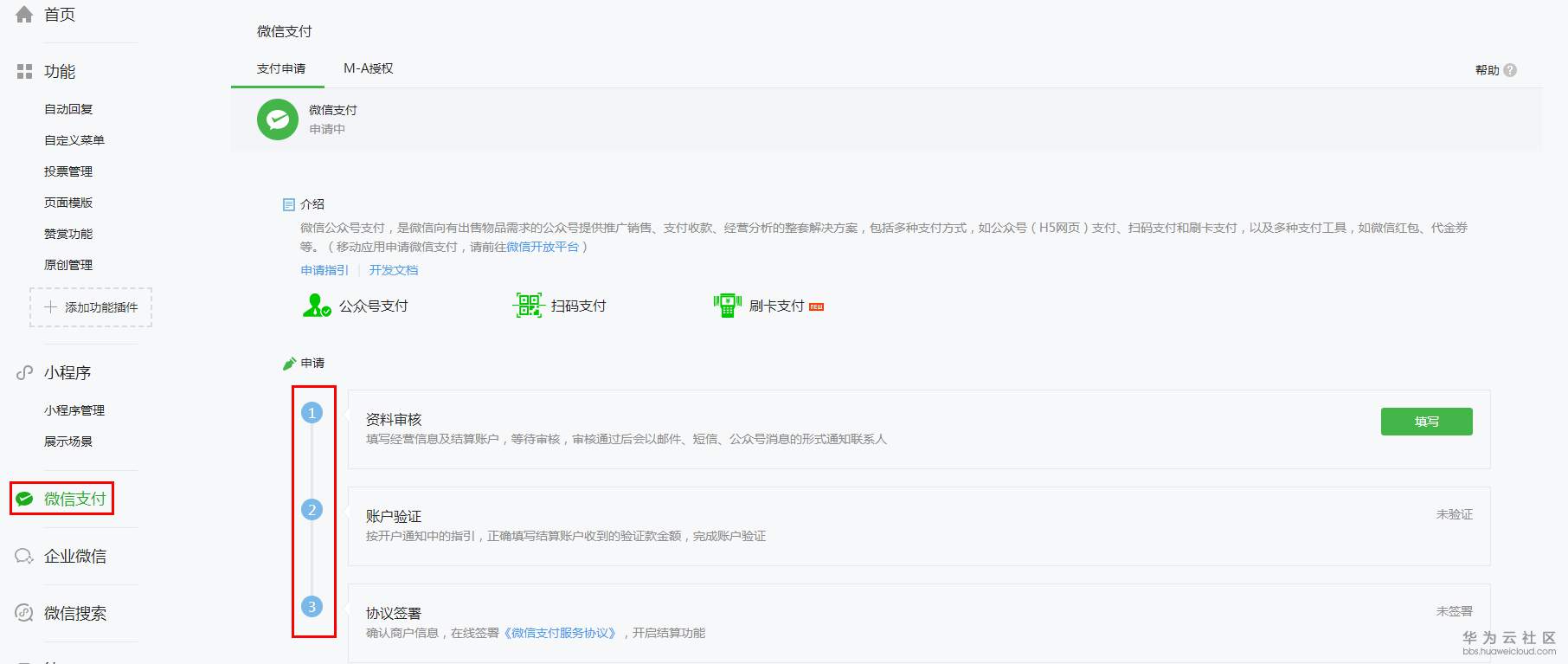Click the mini program icon beside 小程序
The width and height of the screenshot is (1568, 664).
pos(24,372)
